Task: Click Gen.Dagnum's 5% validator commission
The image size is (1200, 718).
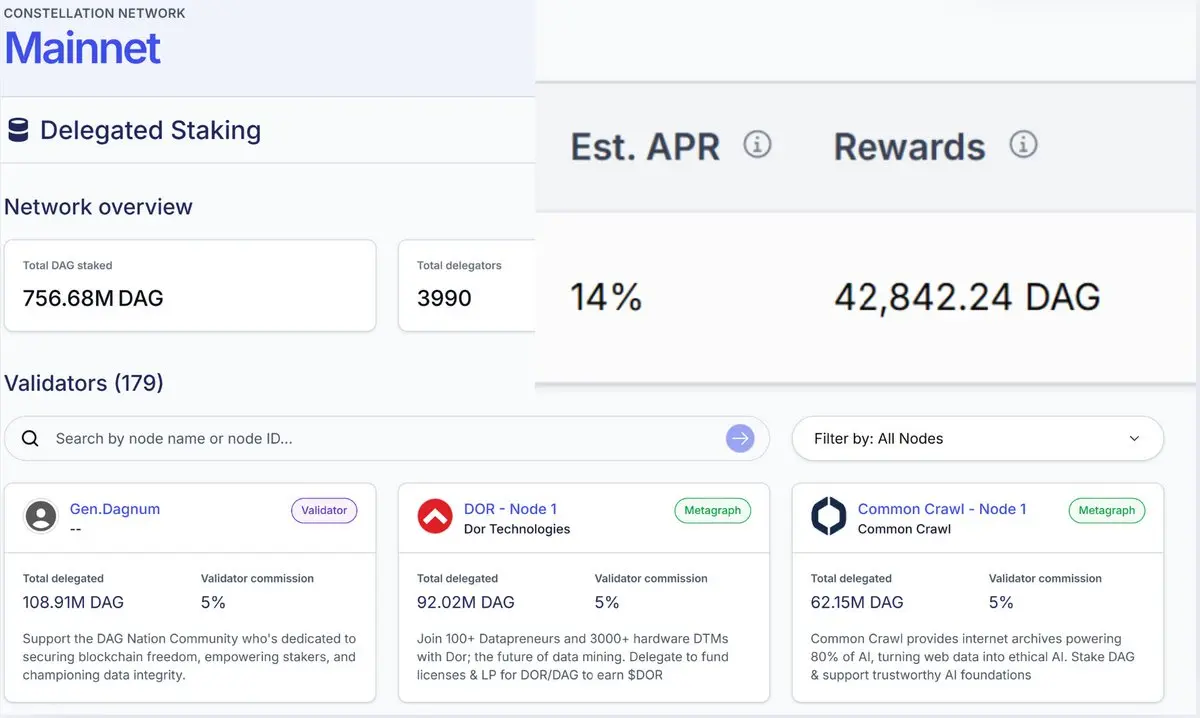Action: coord(213,602)
